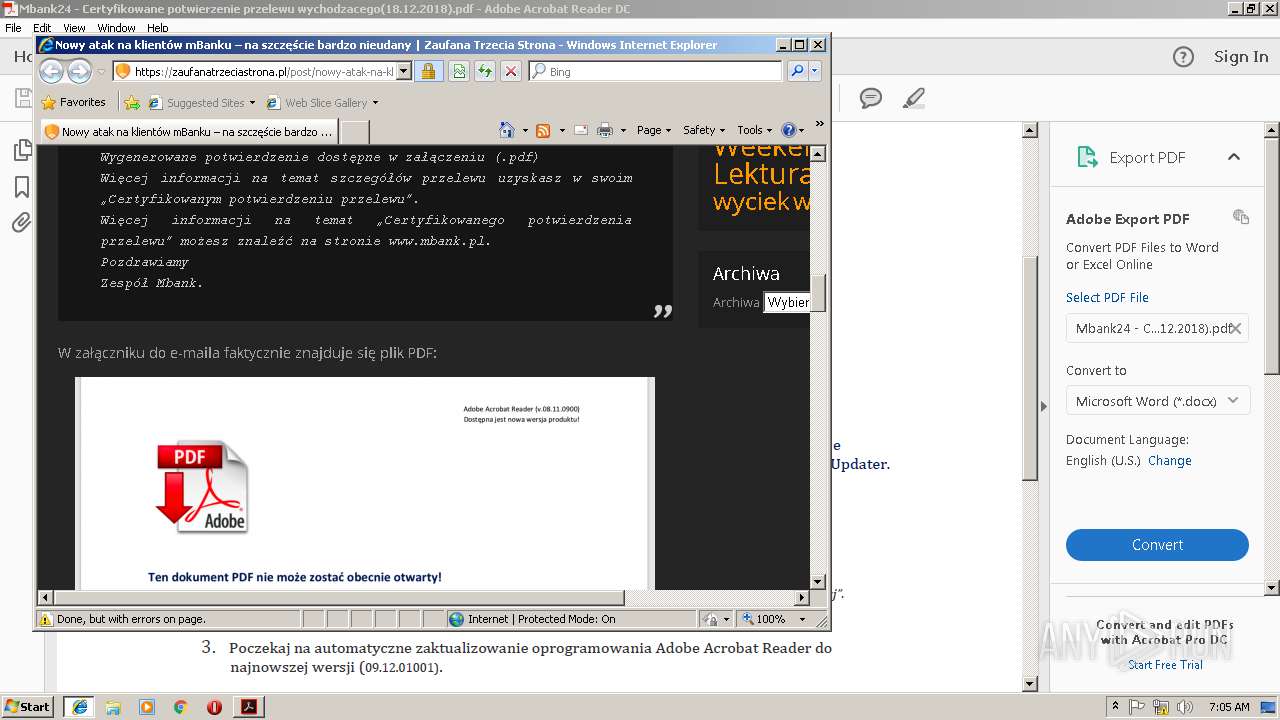Open the IE Help question mark icon
Image resolution: width=1280 pixels, height=720 pixels.
pos(790,130)
